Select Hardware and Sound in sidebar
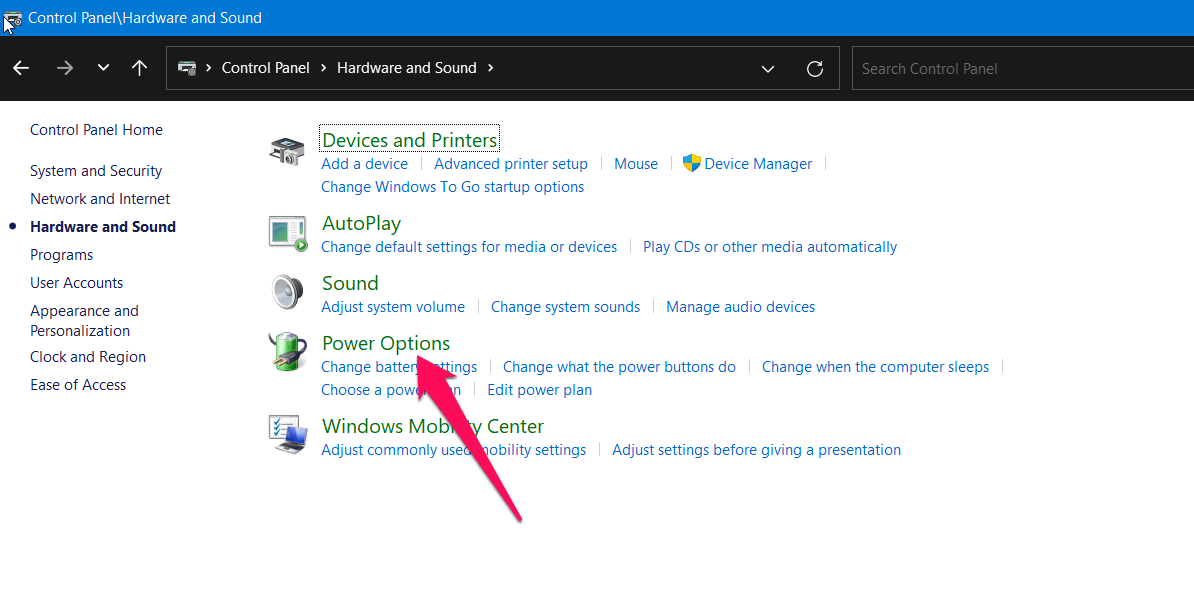 point(103,227)
